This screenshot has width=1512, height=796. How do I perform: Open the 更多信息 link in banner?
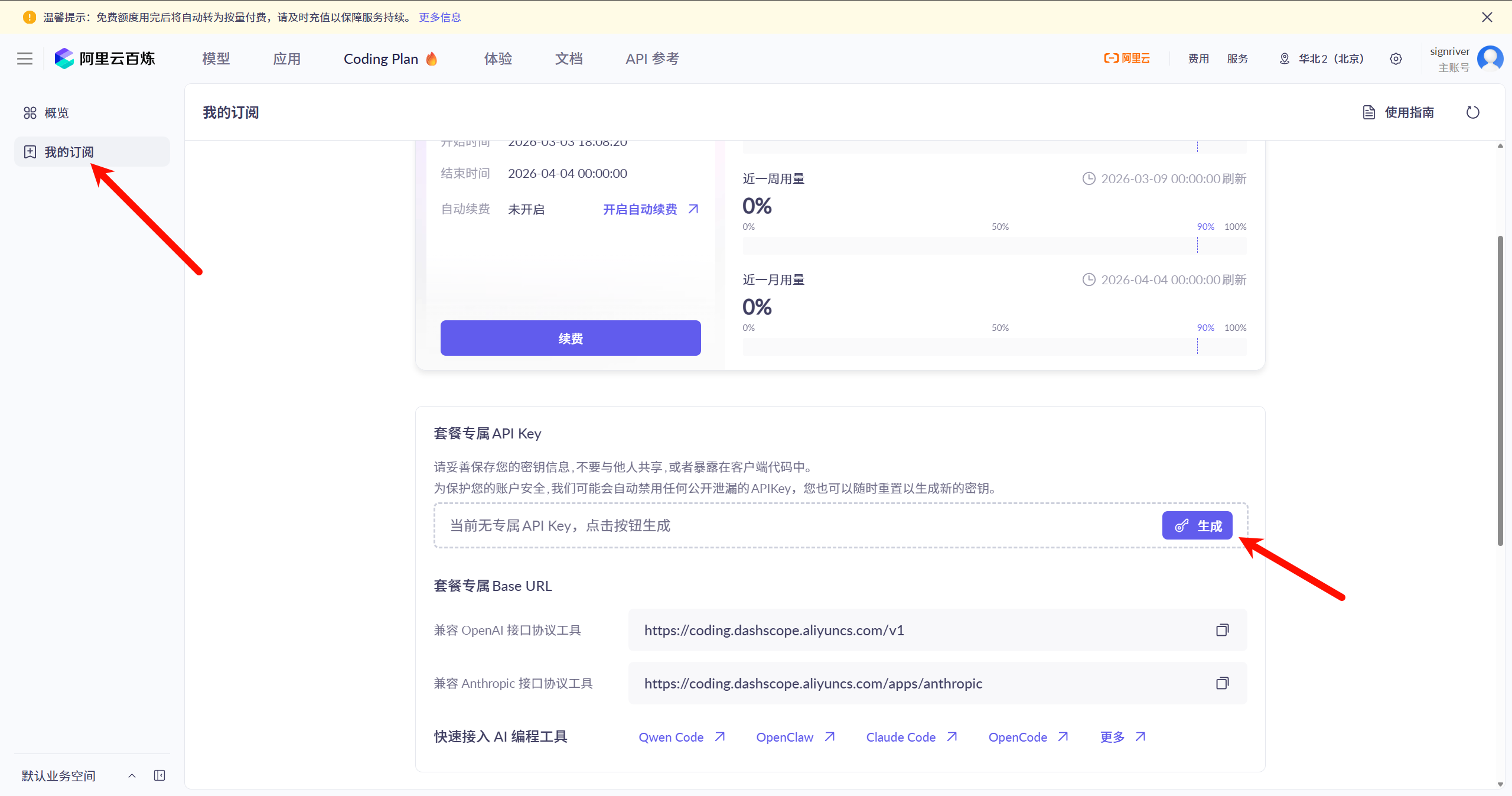tap(440, 17)
